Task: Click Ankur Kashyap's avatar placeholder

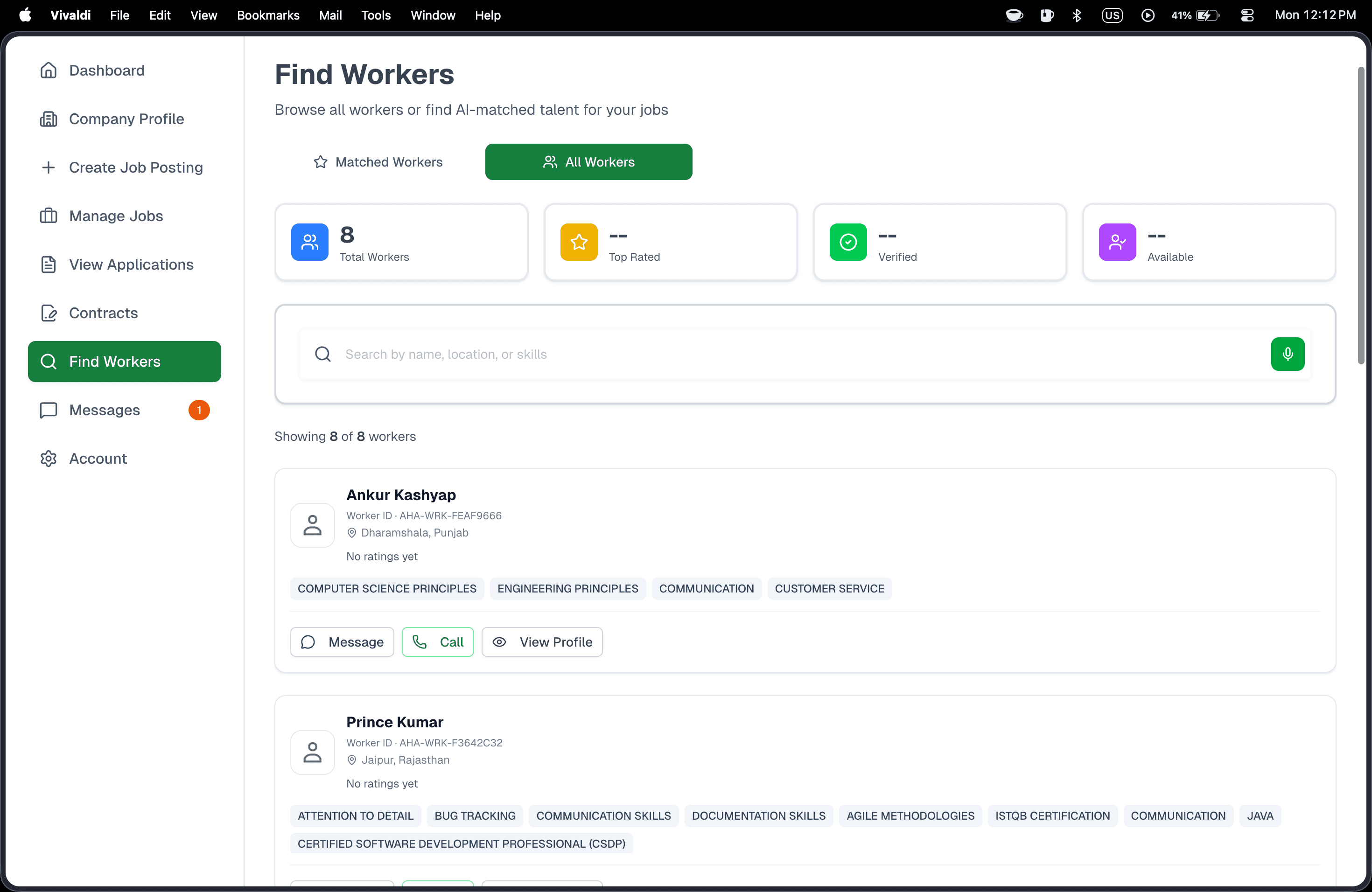Action: pyautogui.click(x=313, y=525)
